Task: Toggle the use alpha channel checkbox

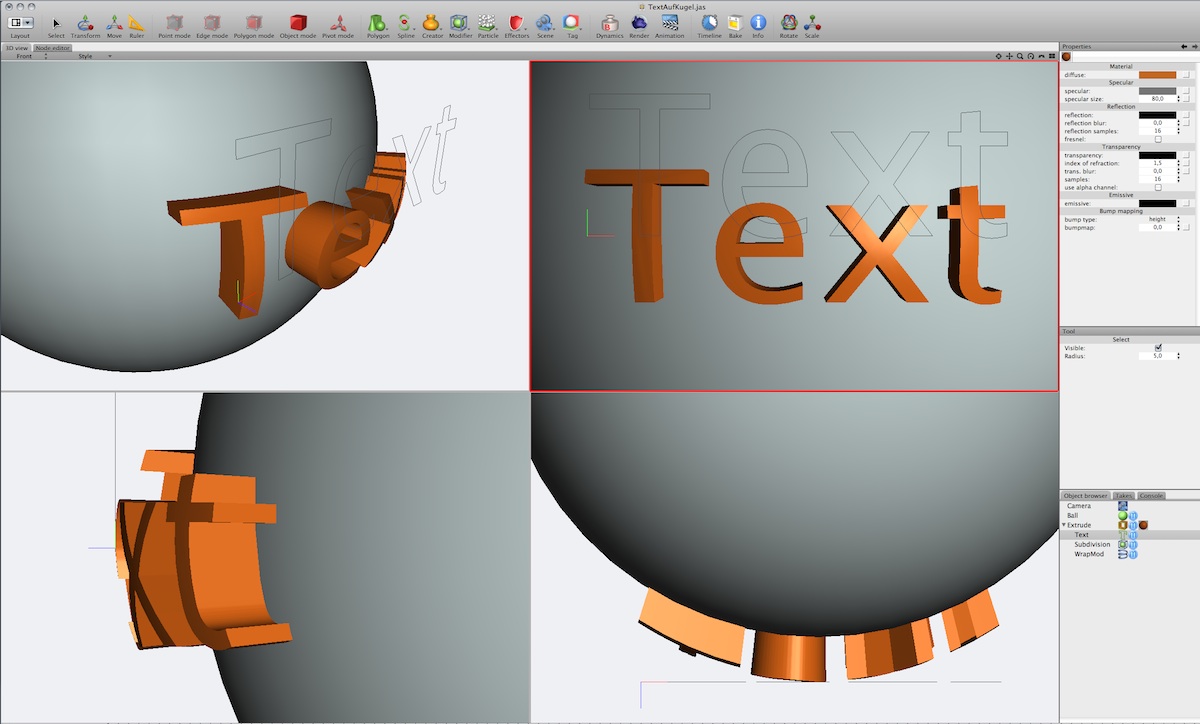Action: pos(1158,187)
